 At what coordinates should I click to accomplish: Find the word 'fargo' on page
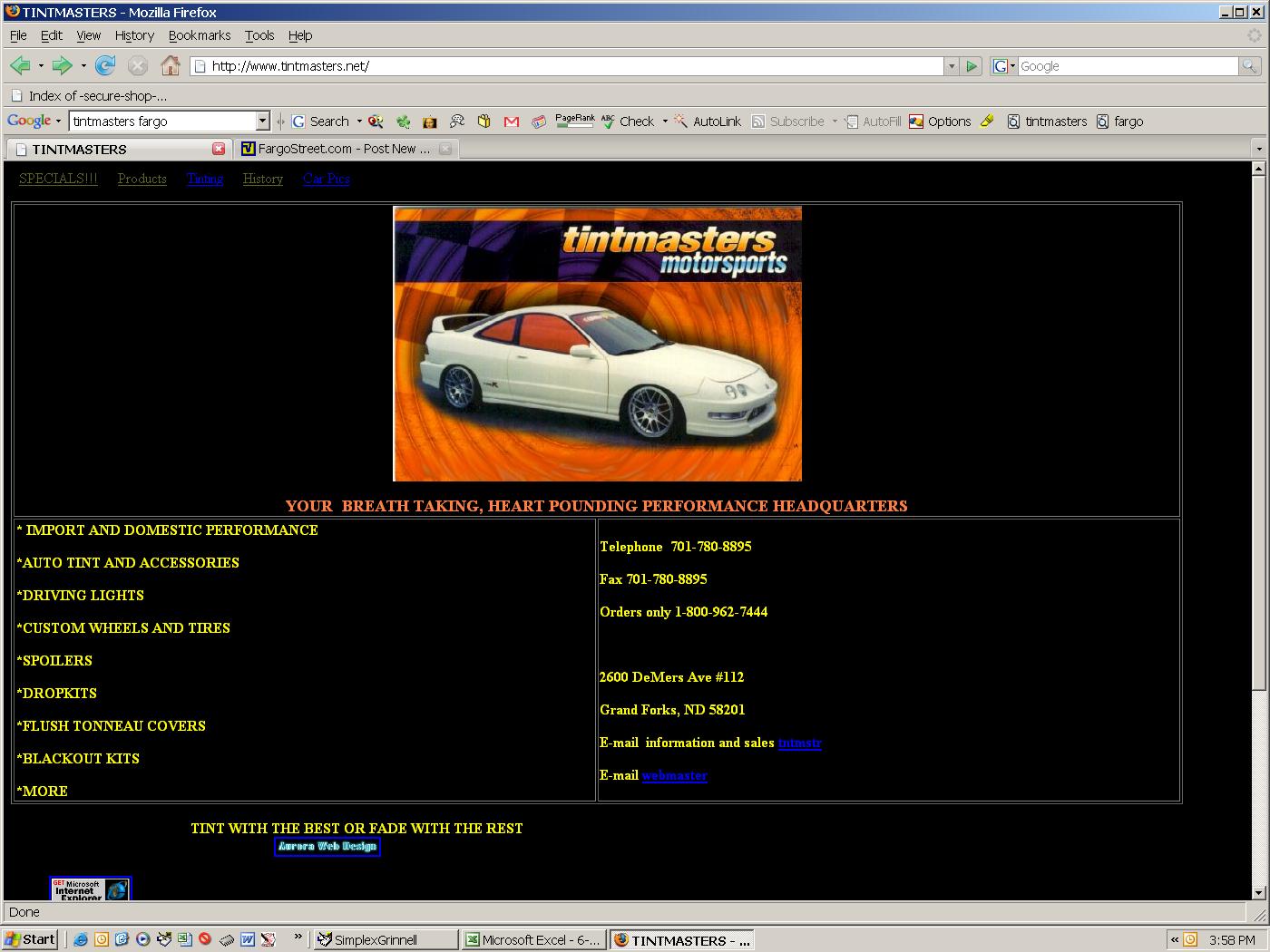[1119, 121]
